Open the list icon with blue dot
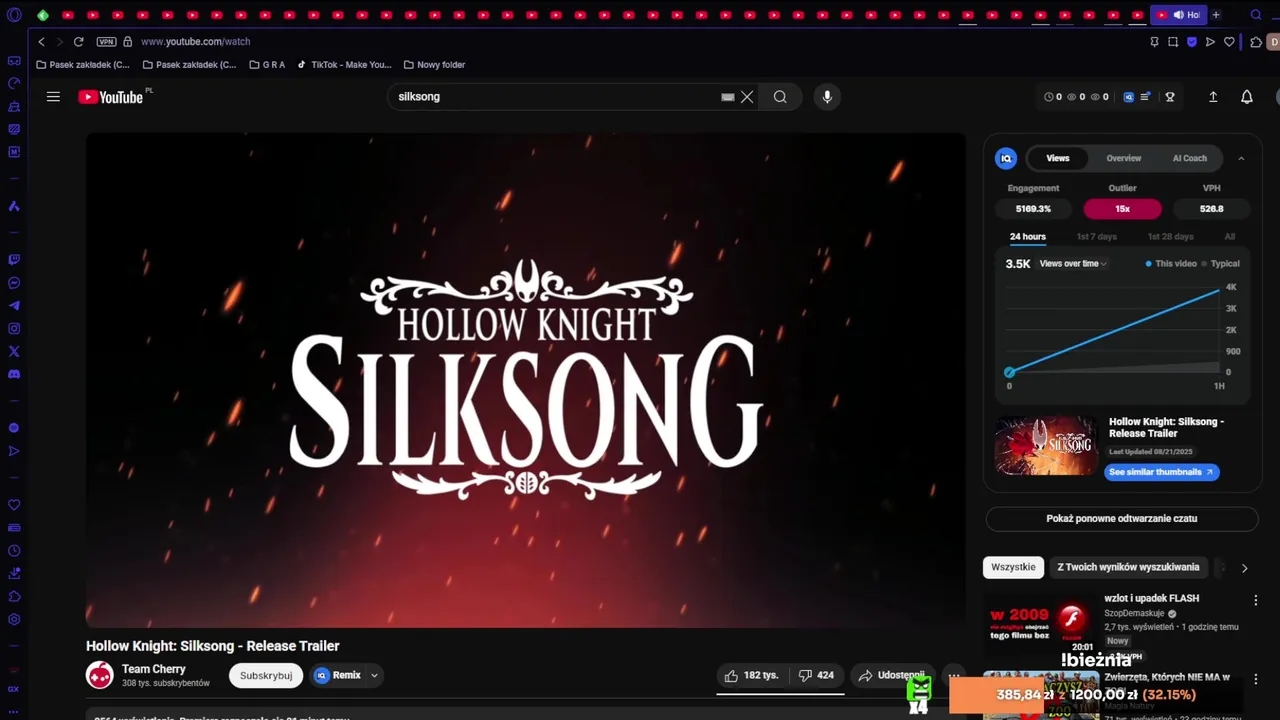This screenshot has height=720, width=1280. (x=1145, y=97)
